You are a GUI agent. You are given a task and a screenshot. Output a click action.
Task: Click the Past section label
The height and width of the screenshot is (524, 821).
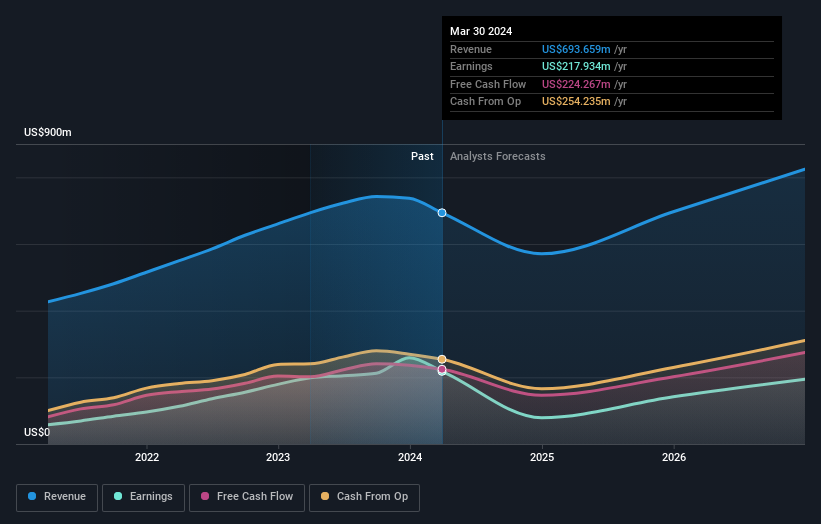coord(422,156)
